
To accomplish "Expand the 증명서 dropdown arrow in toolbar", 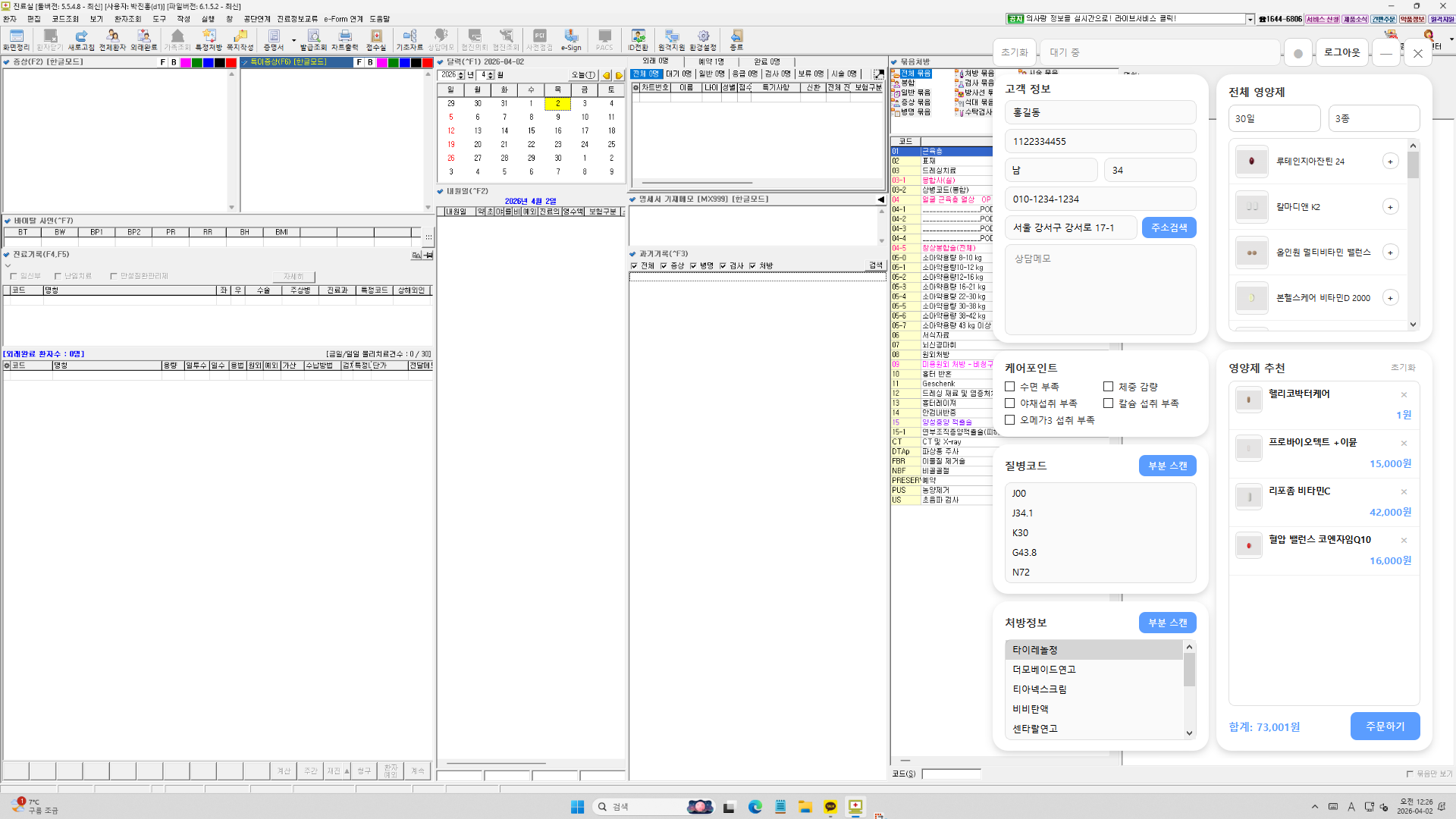I will click(294, 40).
